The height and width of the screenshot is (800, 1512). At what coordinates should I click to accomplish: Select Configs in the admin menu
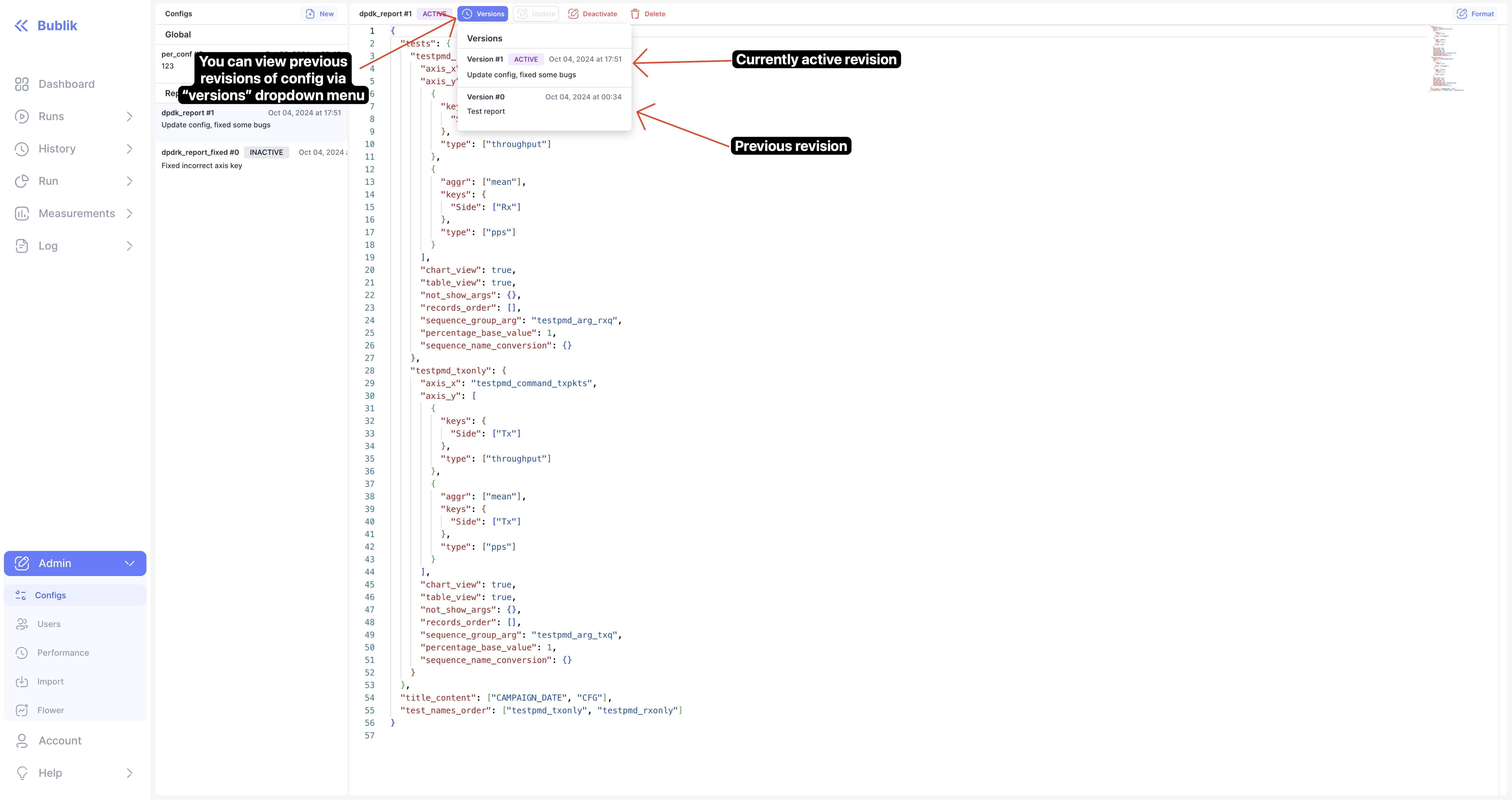tap(50, 595)
